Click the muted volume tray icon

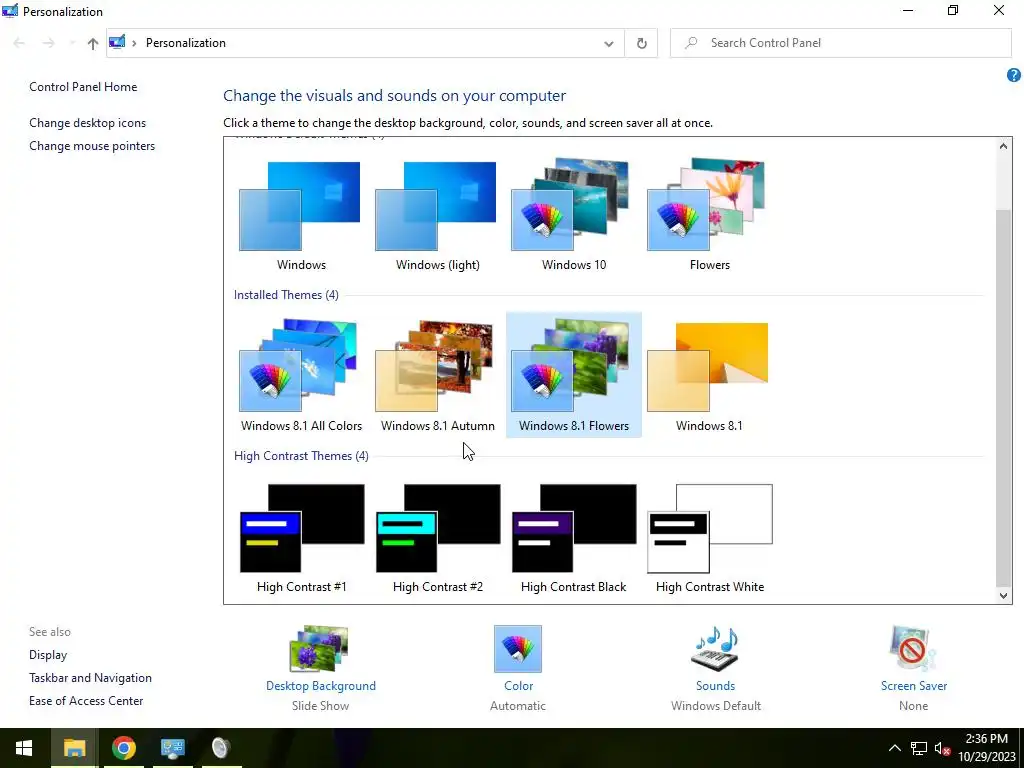942,748
